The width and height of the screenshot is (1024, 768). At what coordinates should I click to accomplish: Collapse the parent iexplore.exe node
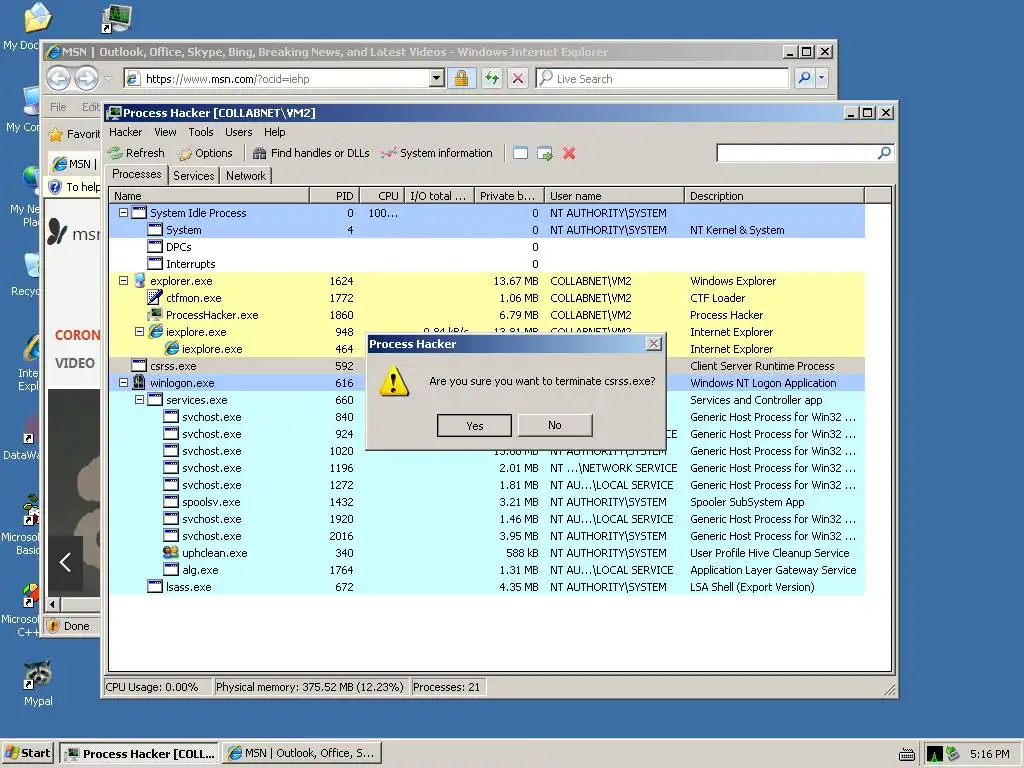(x=139, y=332)
